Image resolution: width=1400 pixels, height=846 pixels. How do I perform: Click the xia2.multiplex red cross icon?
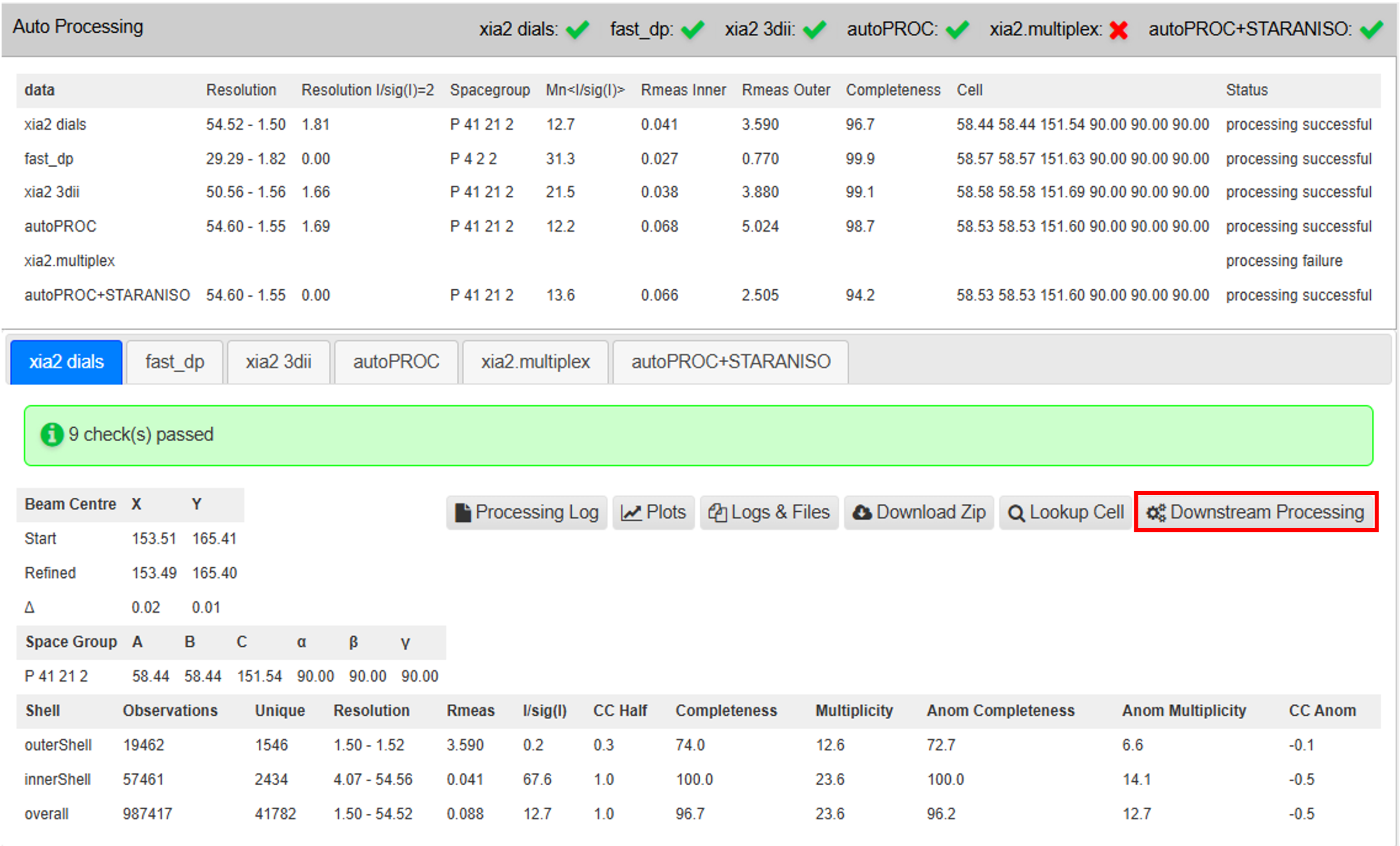tap(1118, 29)
